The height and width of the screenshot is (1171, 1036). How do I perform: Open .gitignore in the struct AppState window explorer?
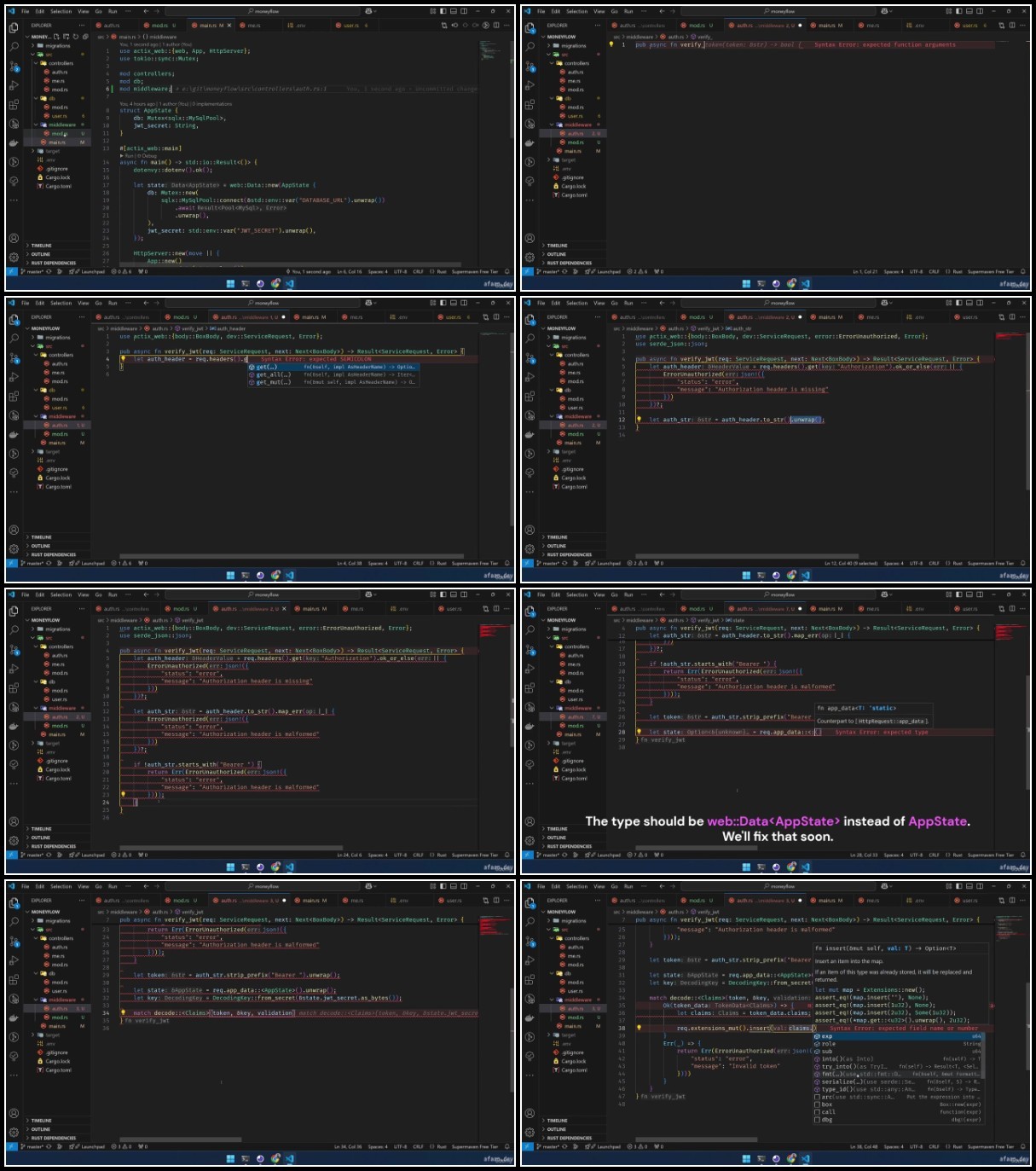click(x=56, y=169)
